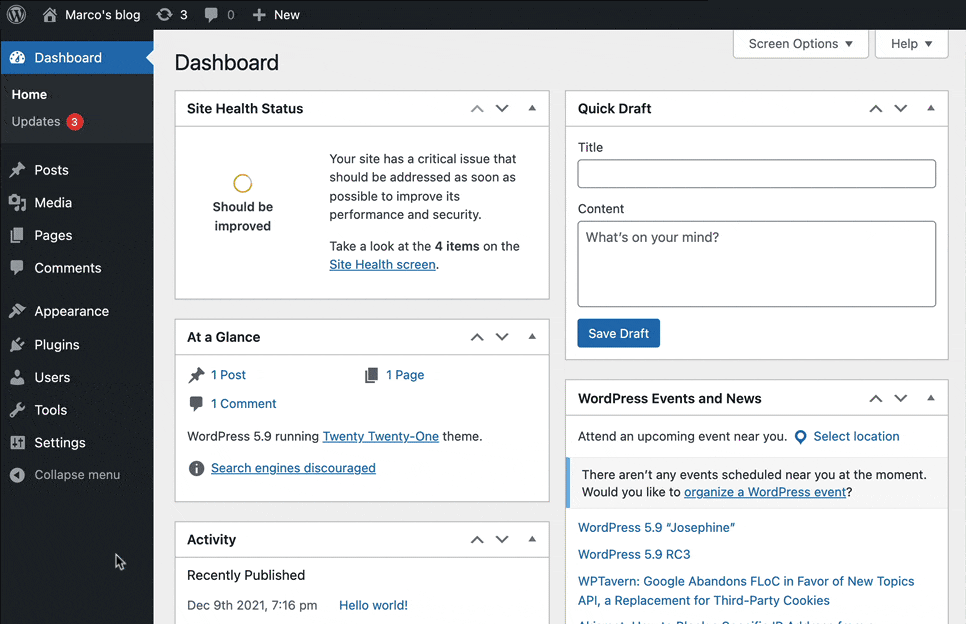966x624 pixels.
Task: Click the Quick Draft Title field
Action: coord(756,173)
